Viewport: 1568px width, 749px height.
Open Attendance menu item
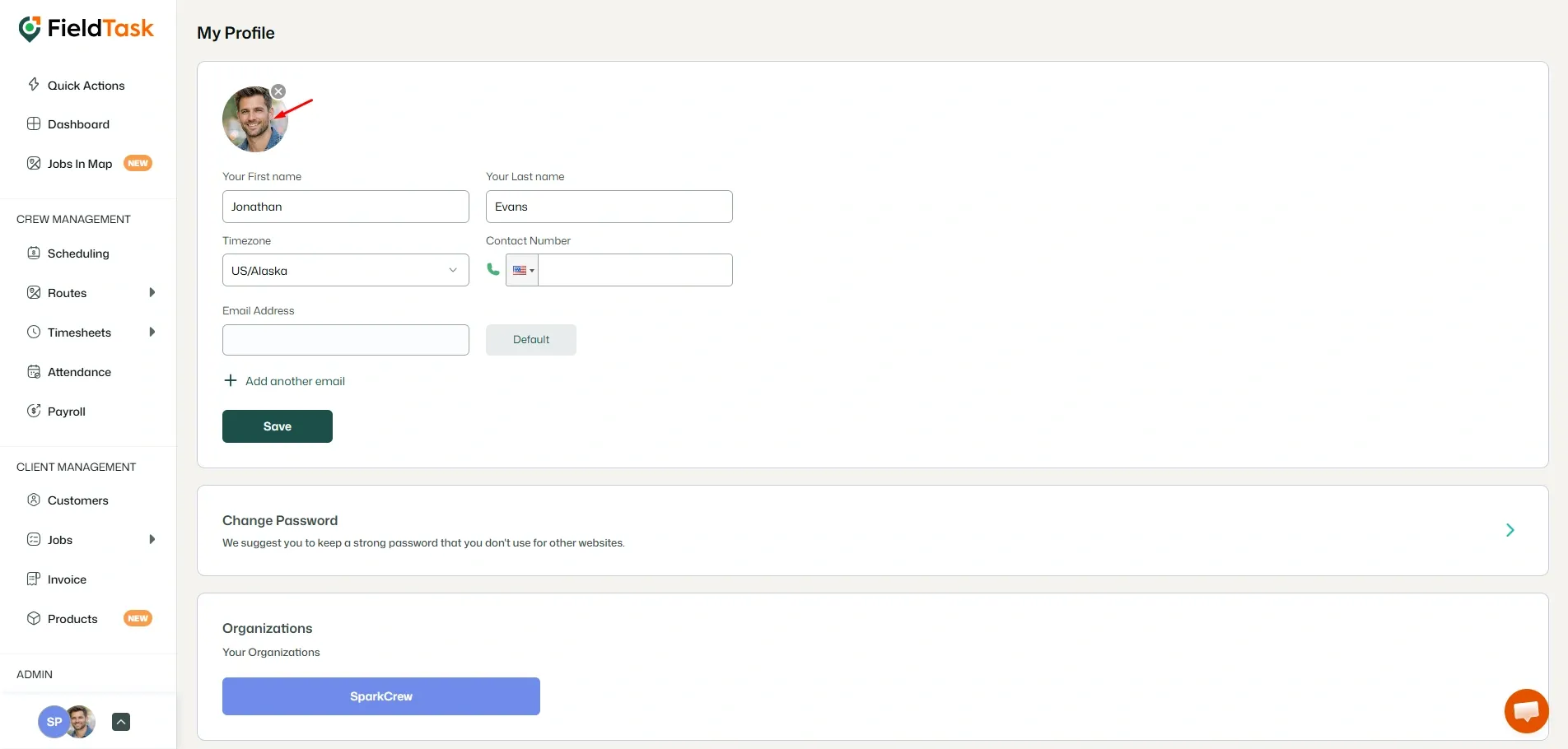pos(79,372)
